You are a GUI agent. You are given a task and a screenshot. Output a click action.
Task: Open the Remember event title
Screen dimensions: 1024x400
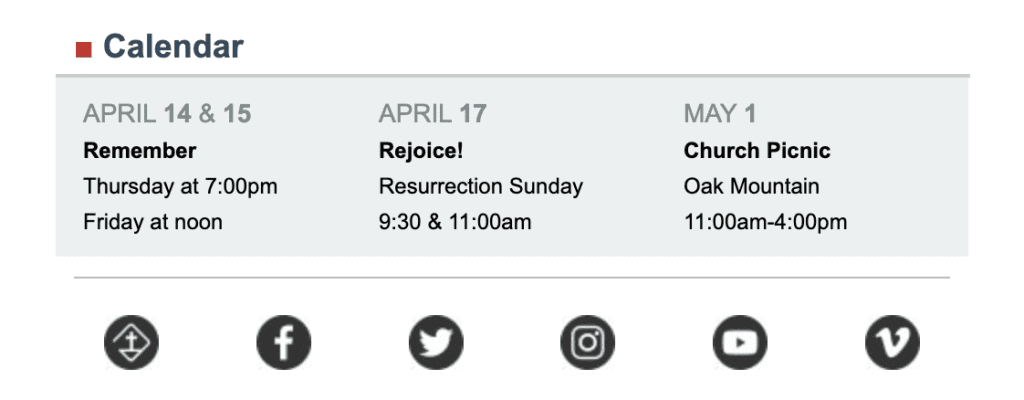tap(140, 151)
